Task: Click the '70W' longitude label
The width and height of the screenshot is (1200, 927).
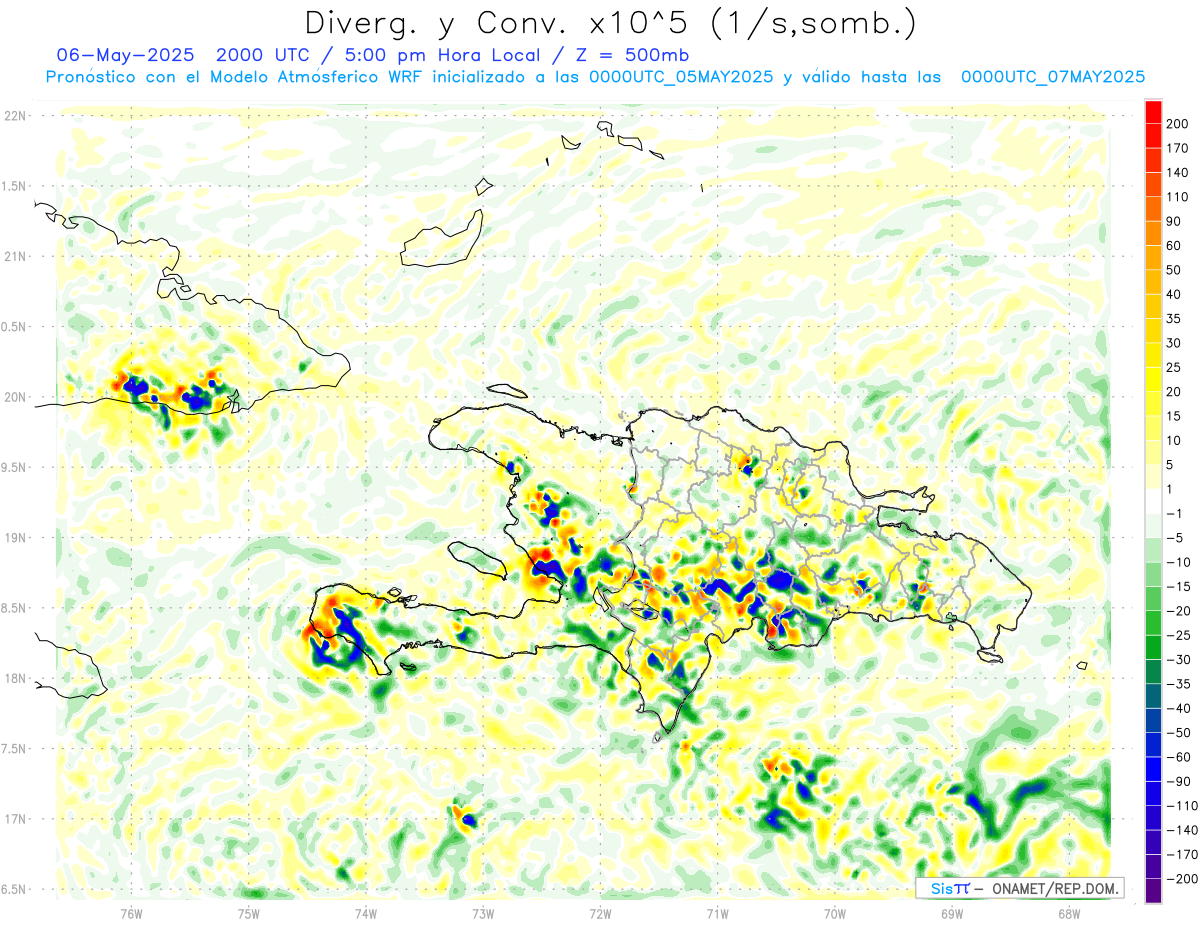Action: click(834, 913)
